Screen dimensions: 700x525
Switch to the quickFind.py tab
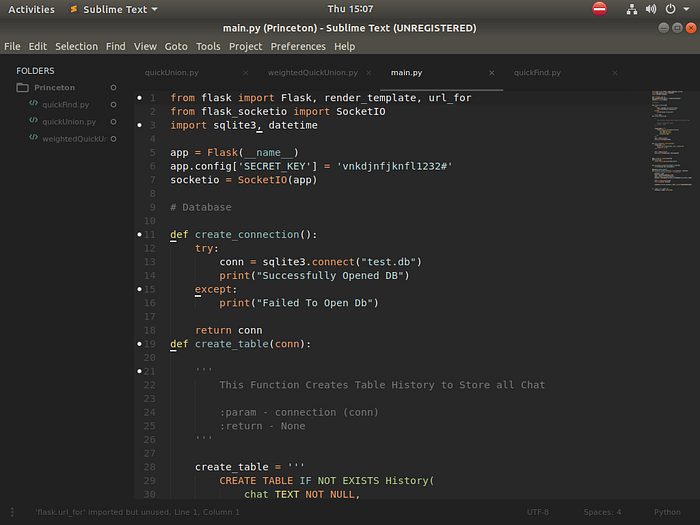point(537,72)
